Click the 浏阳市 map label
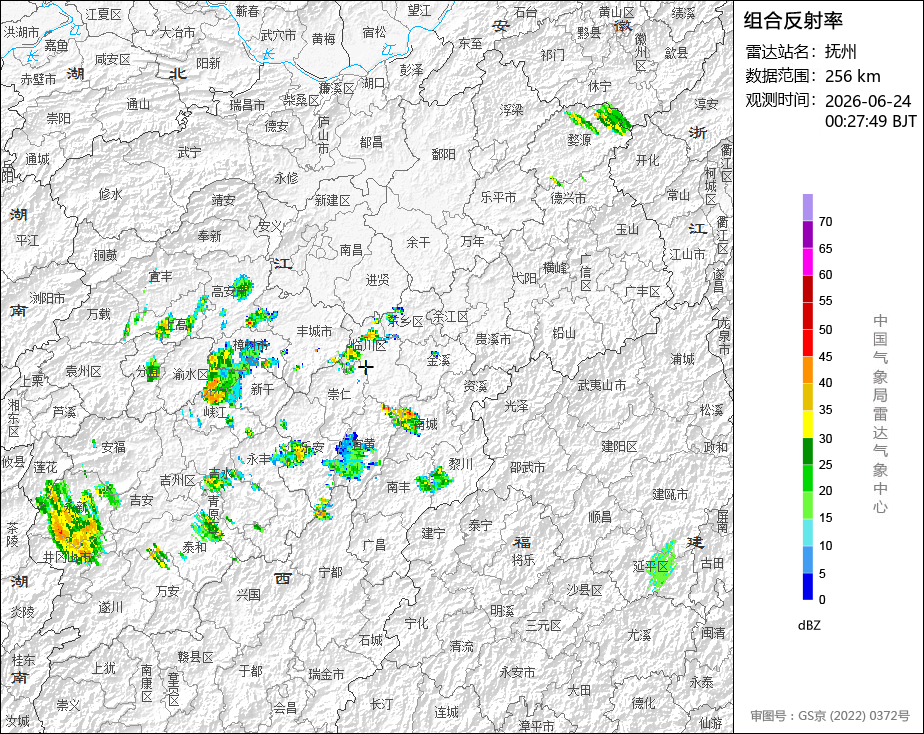Screen dimensions: 924x734 click(48, 298)
